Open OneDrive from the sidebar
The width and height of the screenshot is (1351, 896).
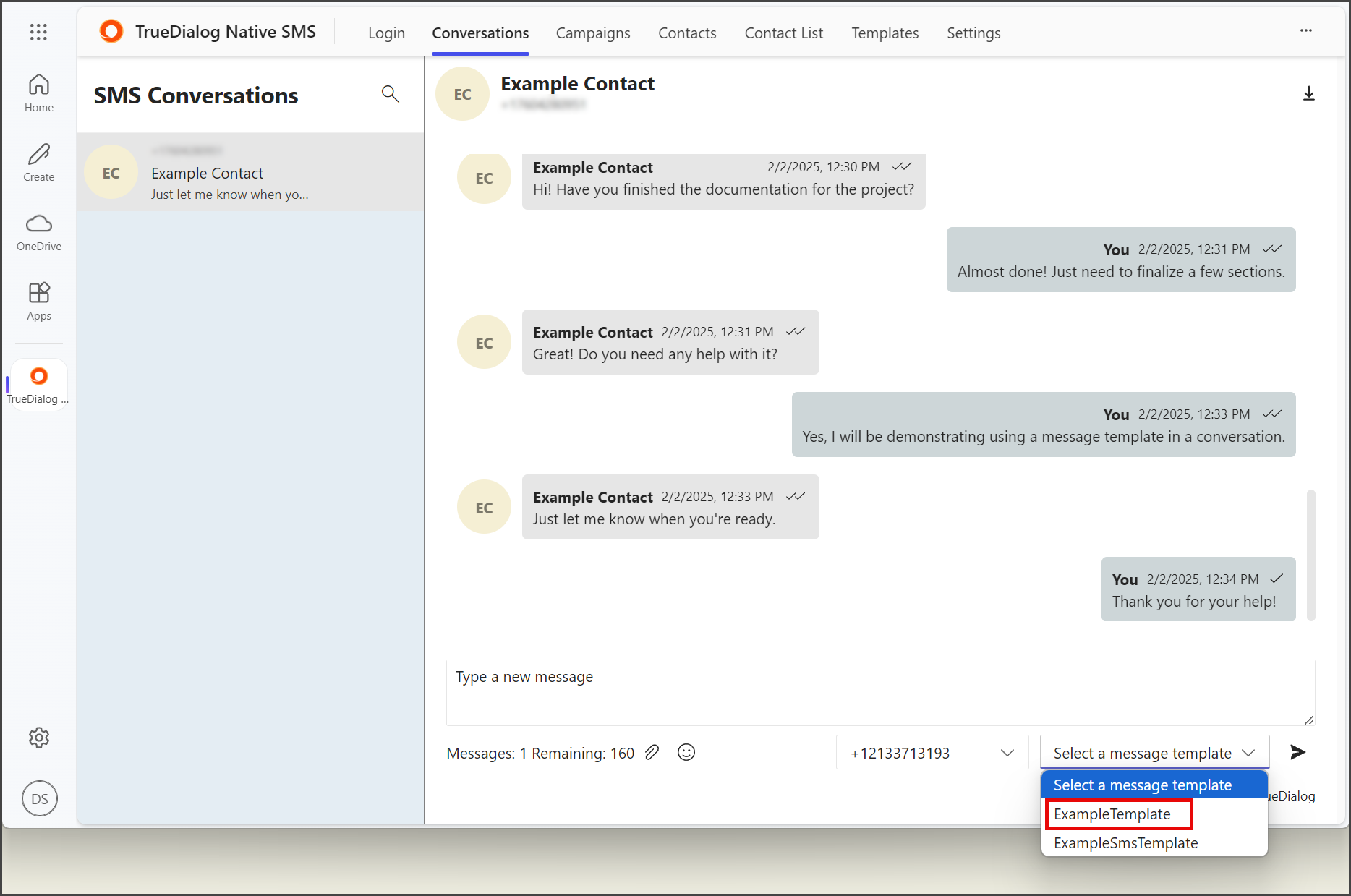39,232
